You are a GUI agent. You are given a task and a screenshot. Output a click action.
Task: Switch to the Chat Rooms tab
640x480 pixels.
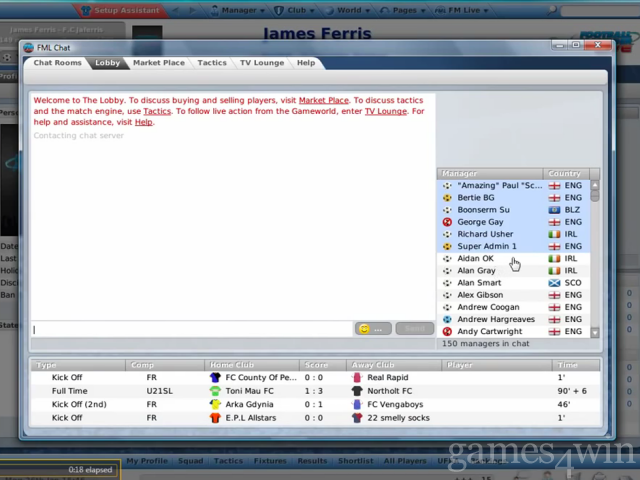pos(57,63)
